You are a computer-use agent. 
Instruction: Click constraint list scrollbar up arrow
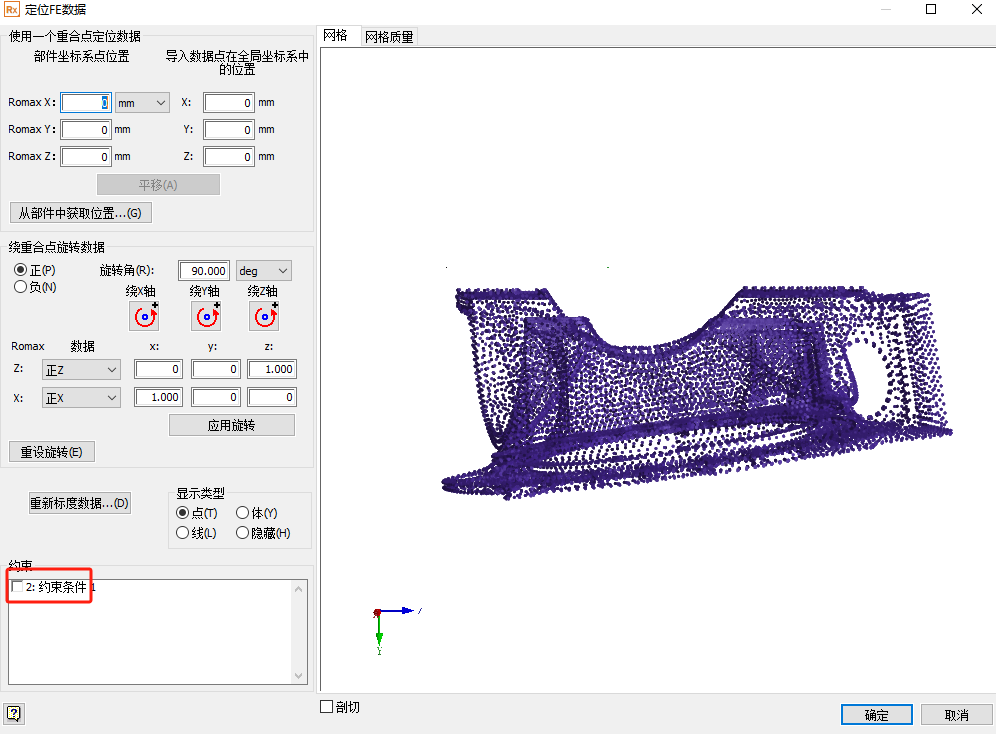pos(299,589)
